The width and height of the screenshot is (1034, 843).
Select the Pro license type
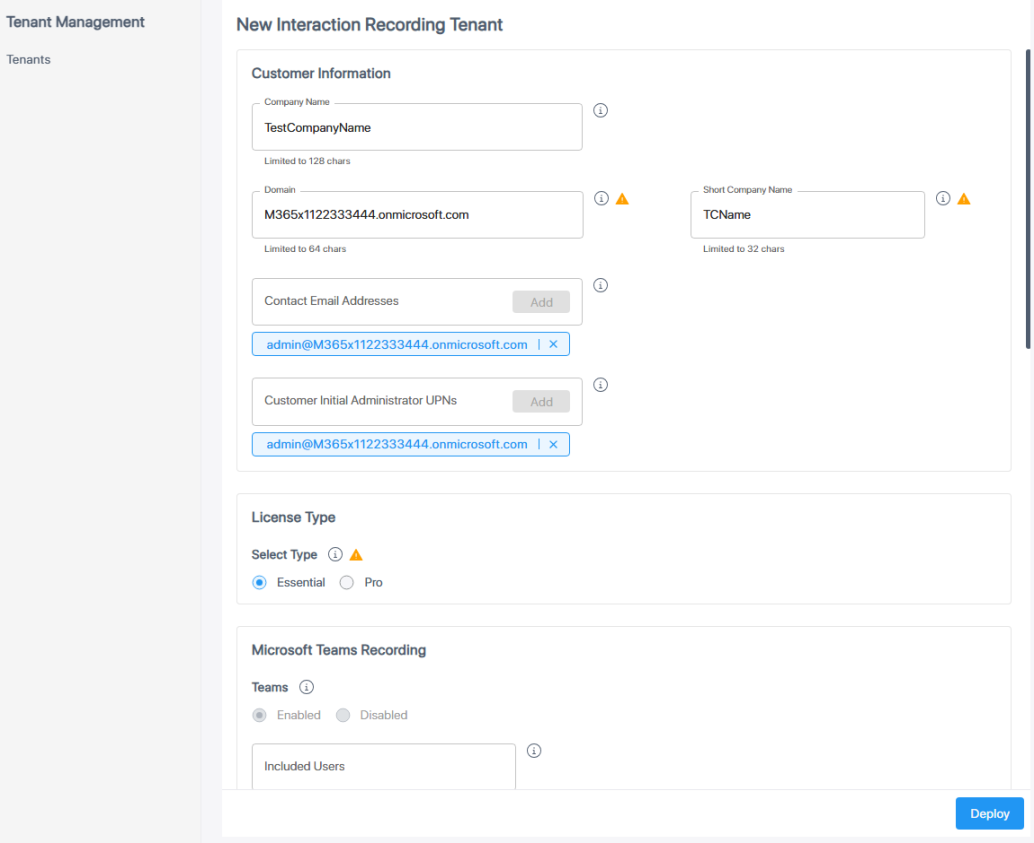tap(347, 583)
